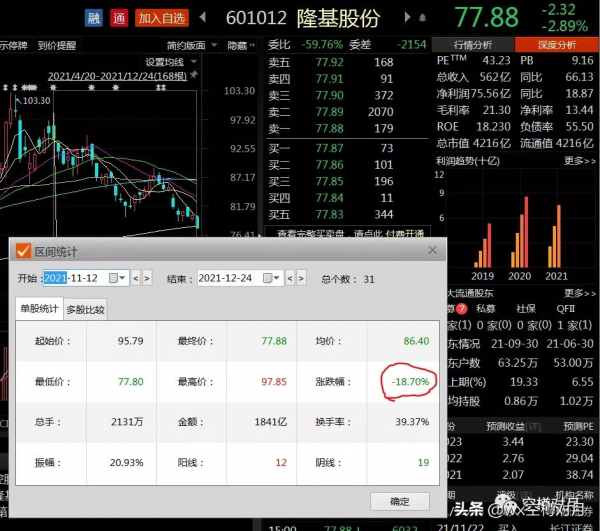Step end date forward with > button
The image size is (600, 531).
pyautogui.click(x=301, y=278)
